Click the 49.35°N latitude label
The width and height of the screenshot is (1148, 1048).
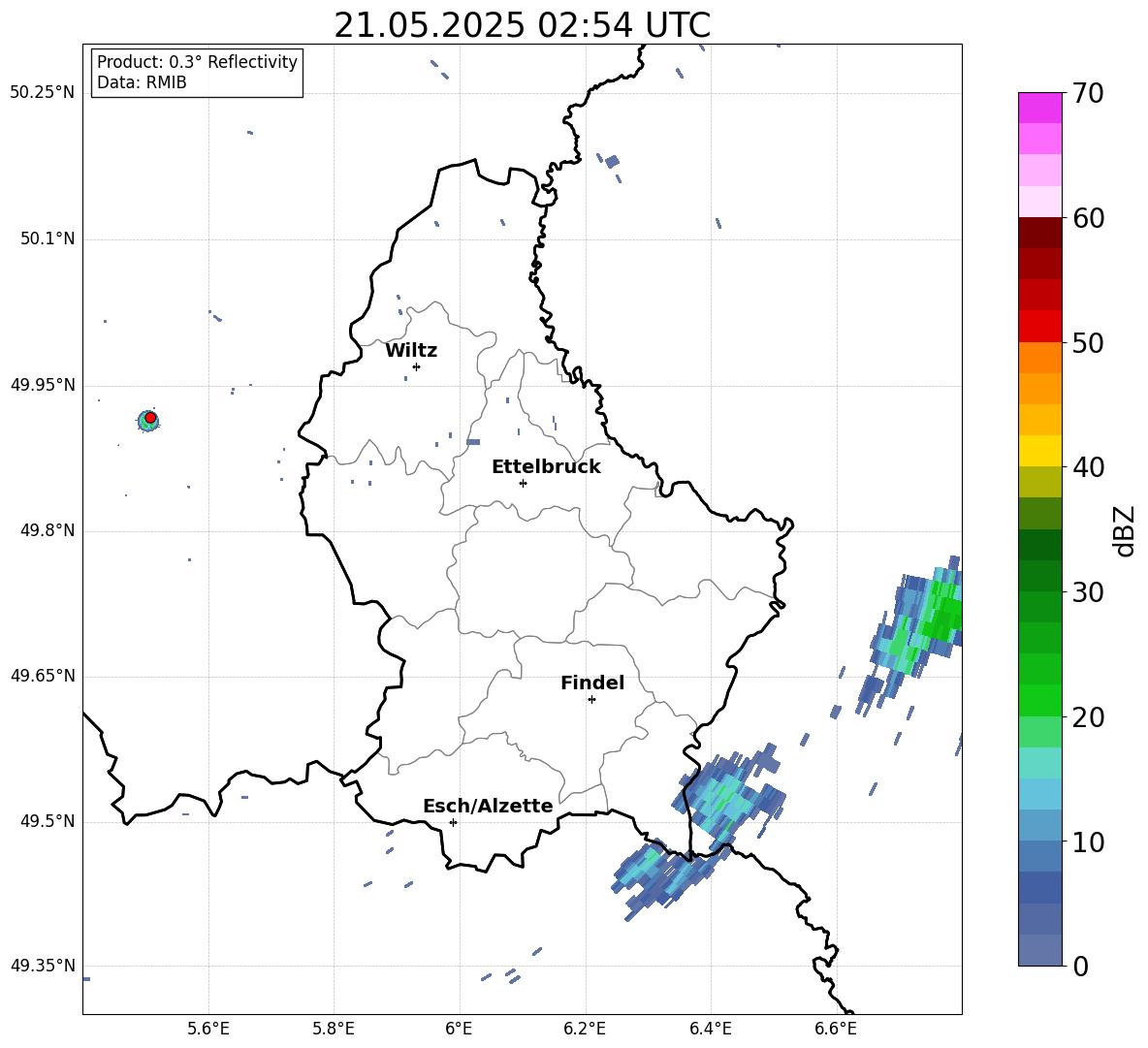pos(43,966)
